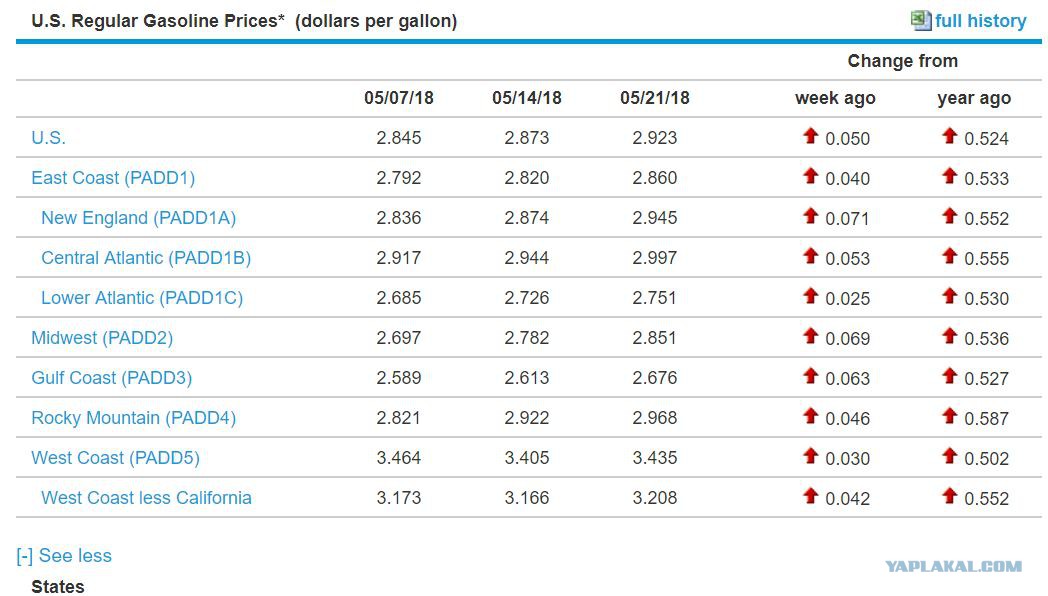Collapse the table with See less
The image size is (1048, 596).
pyautogui.click(x=65, y=556)
